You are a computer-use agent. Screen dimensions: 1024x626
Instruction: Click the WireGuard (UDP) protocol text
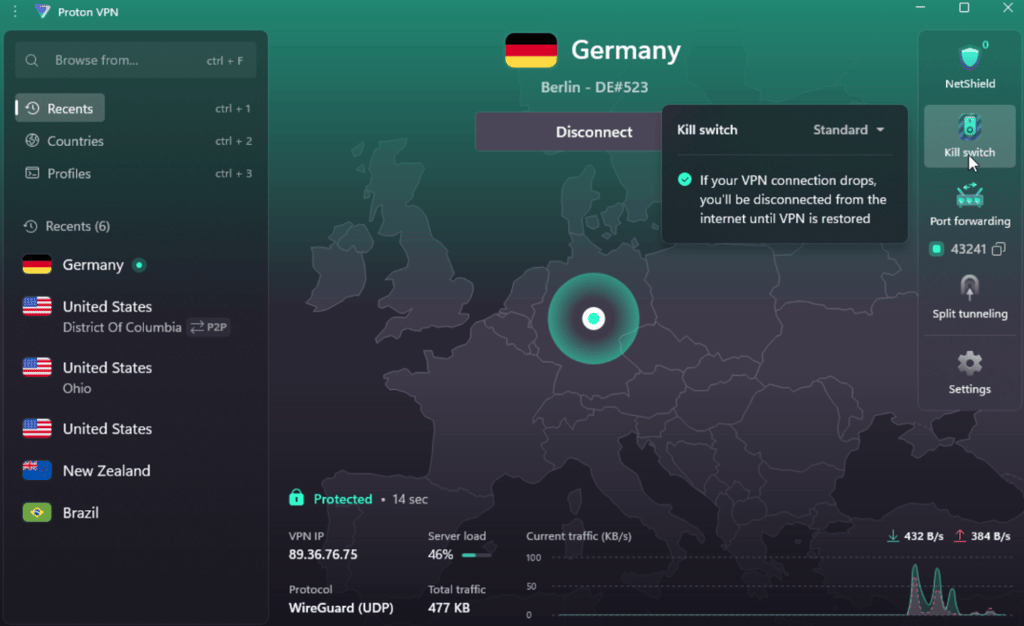(x=341, y=608)
